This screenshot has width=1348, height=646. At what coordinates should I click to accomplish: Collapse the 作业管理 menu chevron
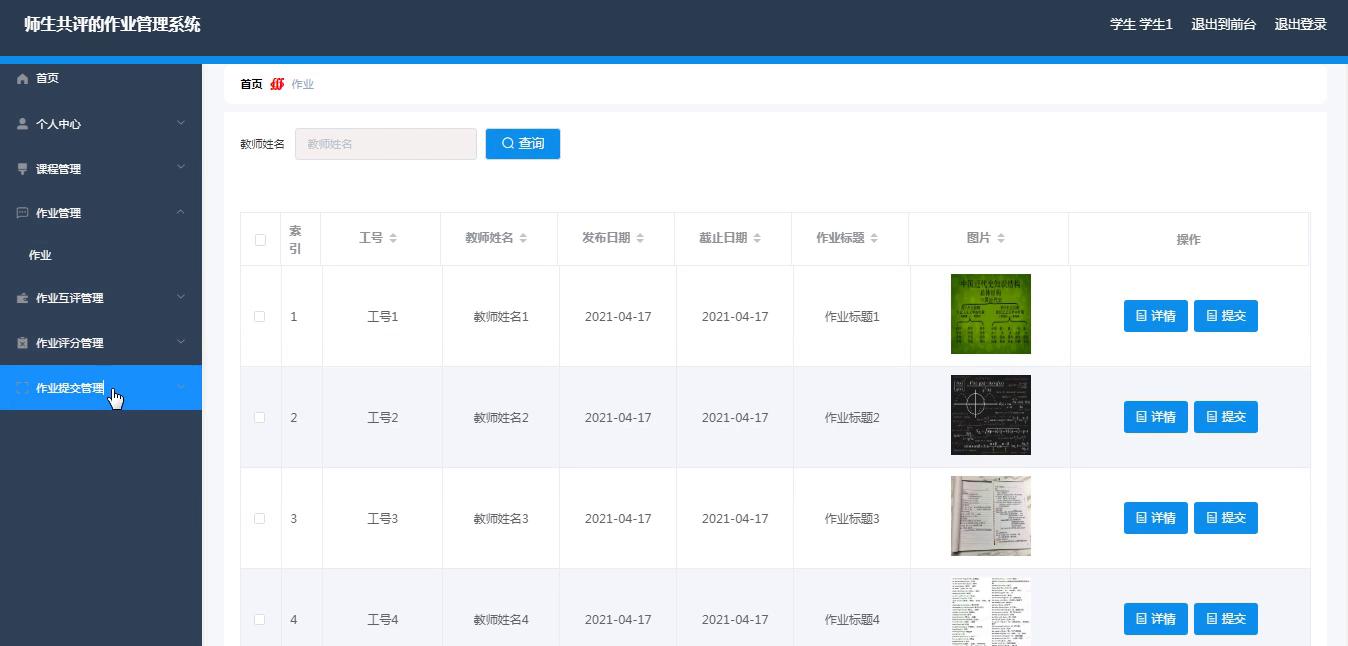pos(181,212)
